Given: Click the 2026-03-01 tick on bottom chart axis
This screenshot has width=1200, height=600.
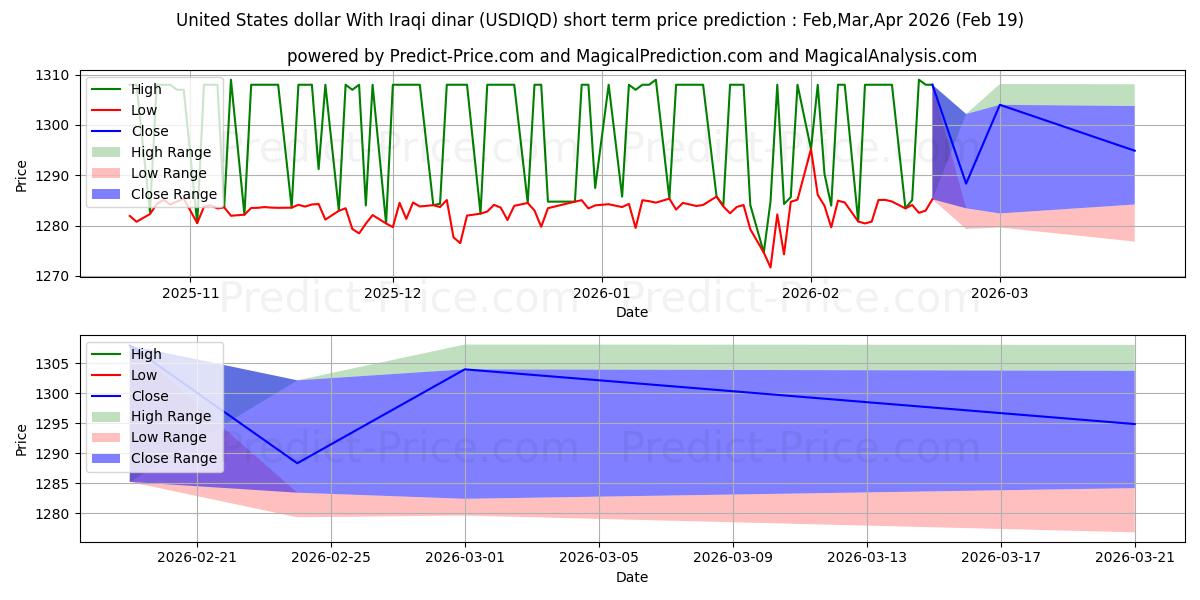Looking at the screenshot, I should click(465, 558).
